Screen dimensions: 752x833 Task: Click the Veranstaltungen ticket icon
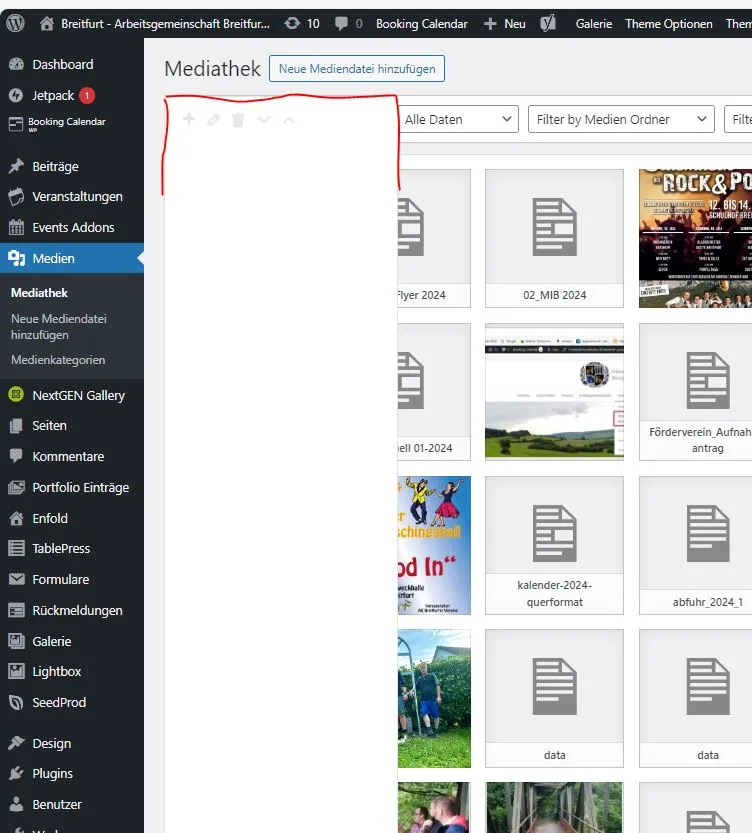(x=16, y=197)
